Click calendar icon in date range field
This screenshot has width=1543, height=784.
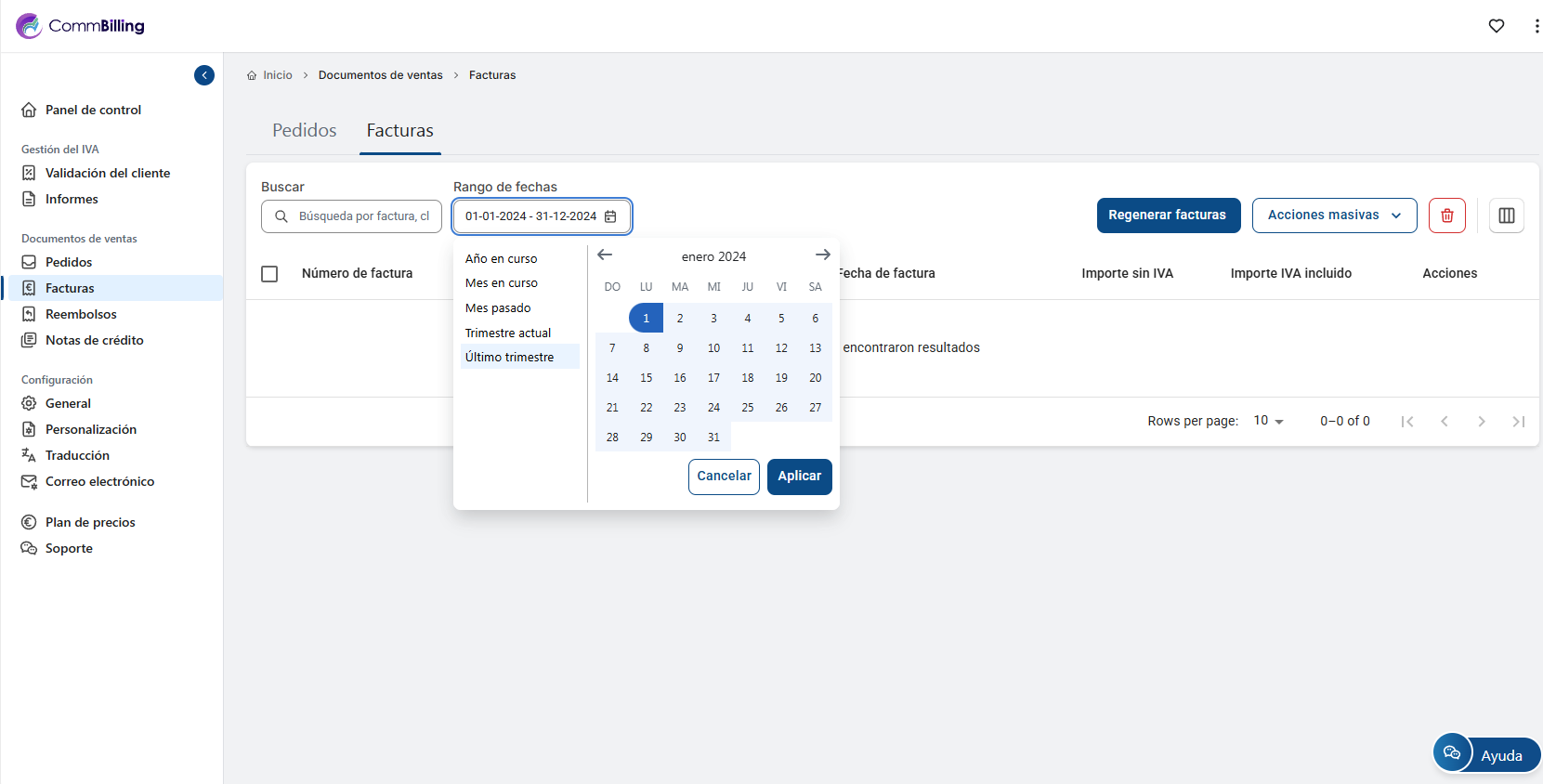[x=610, y=216]
